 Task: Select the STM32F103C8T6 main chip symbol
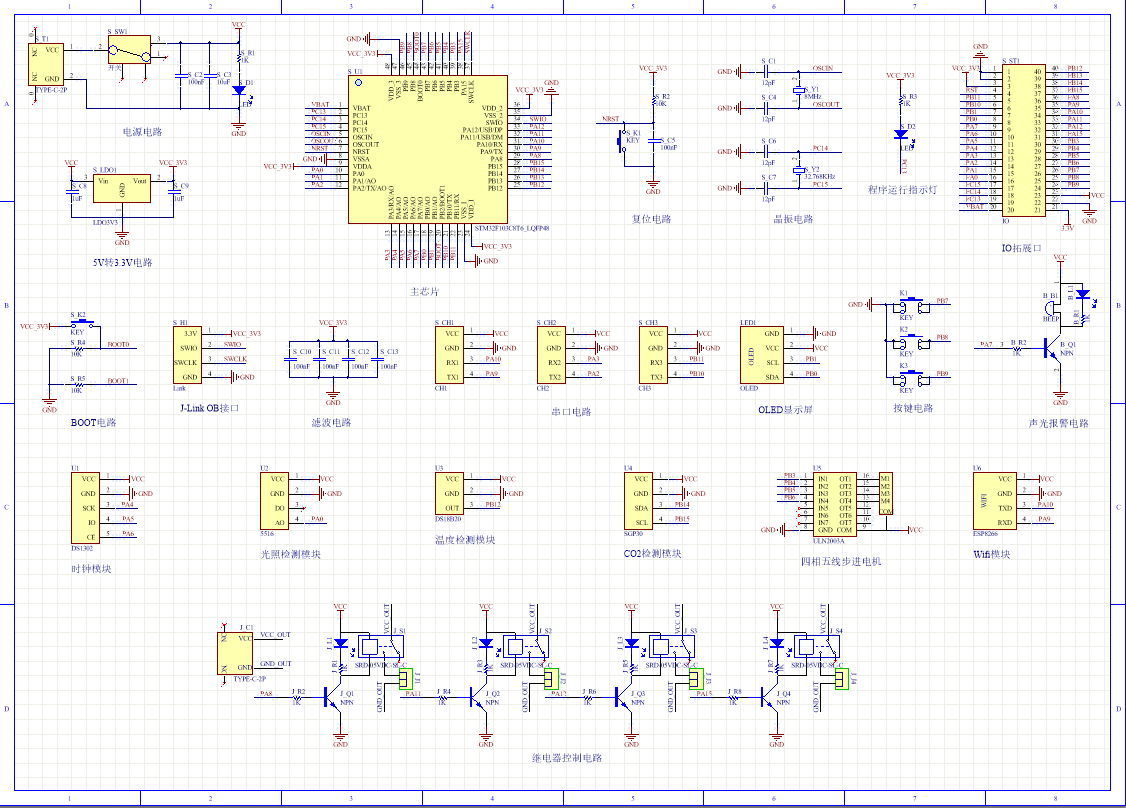click(428, 149)
